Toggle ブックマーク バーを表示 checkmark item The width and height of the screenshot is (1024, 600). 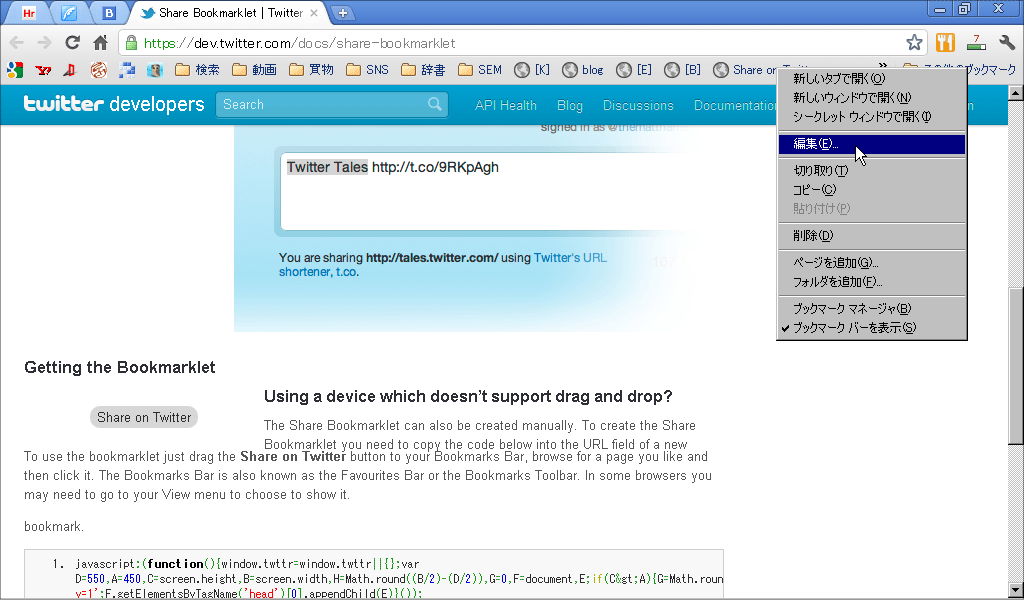pyautogui.click(x=872, y=328)
